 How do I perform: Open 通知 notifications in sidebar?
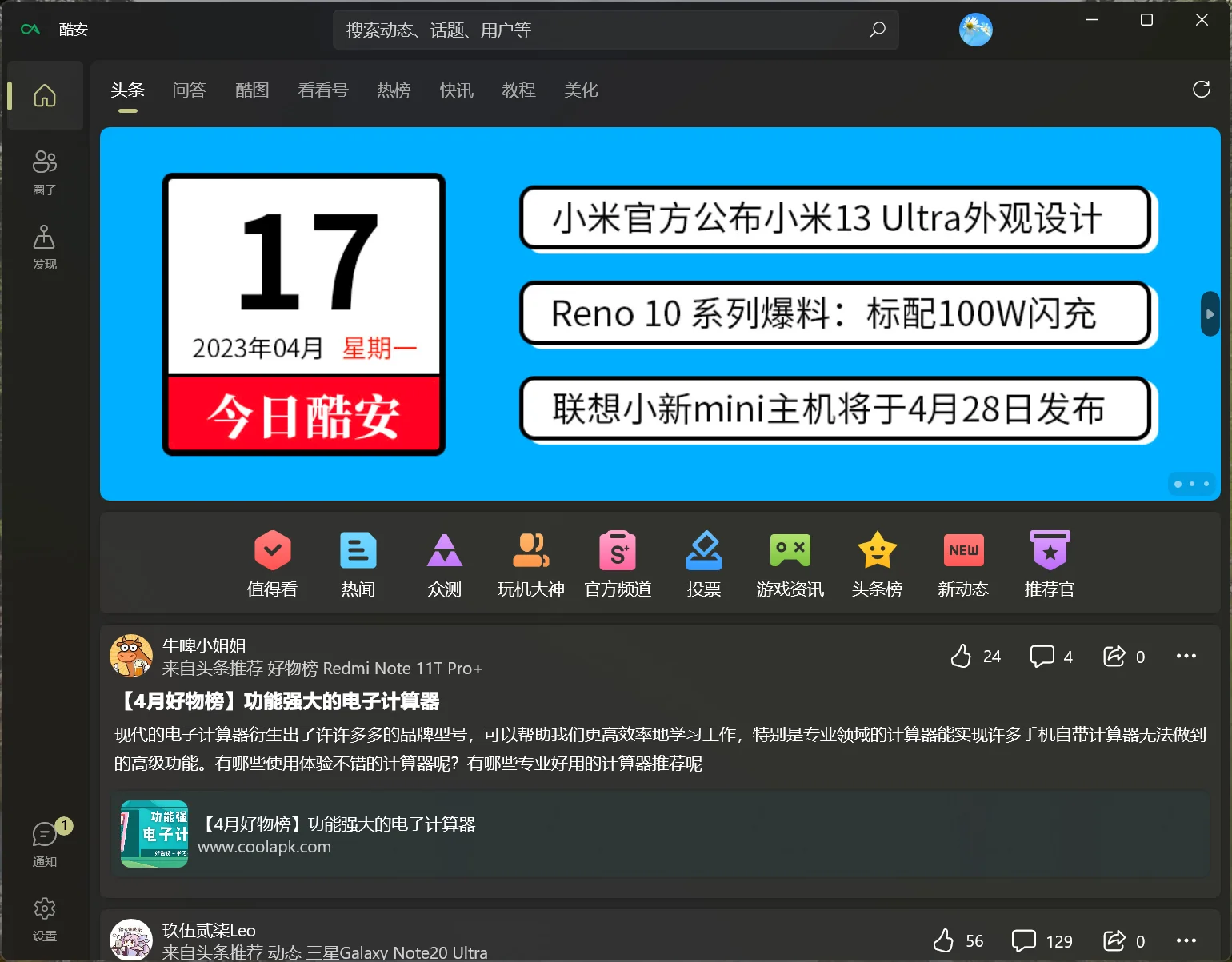(x=45, y=843)
